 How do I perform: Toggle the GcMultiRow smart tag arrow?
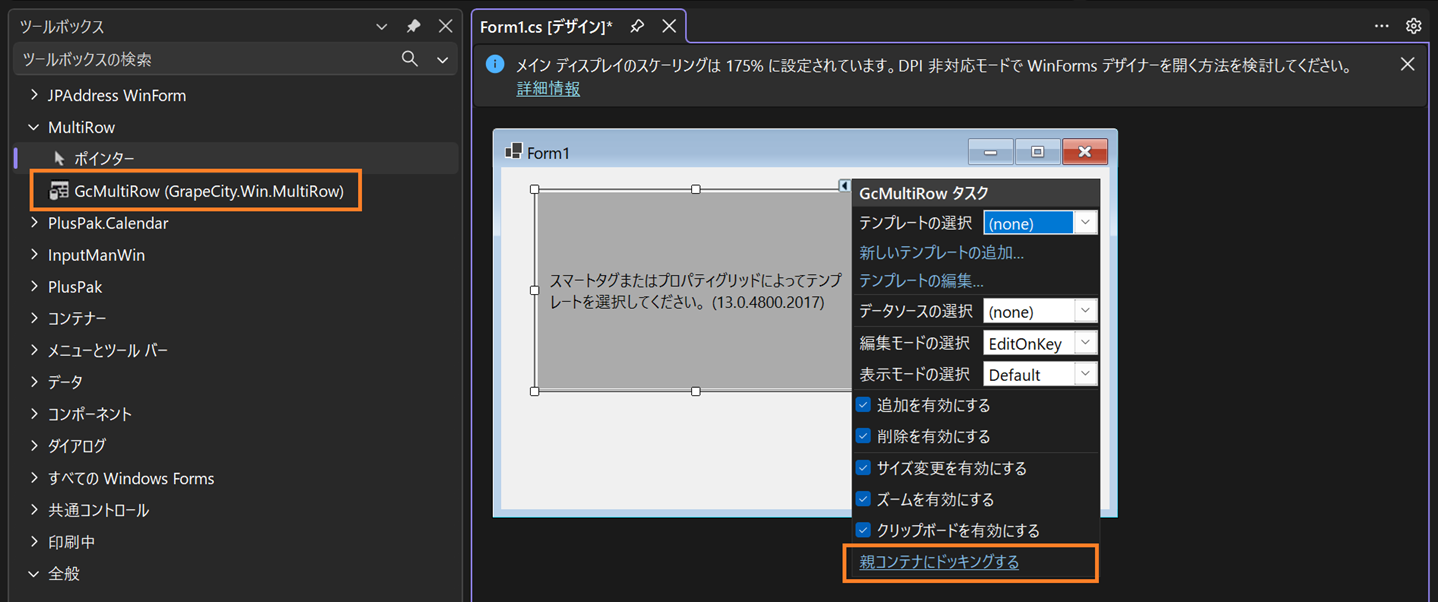[844, 186]
